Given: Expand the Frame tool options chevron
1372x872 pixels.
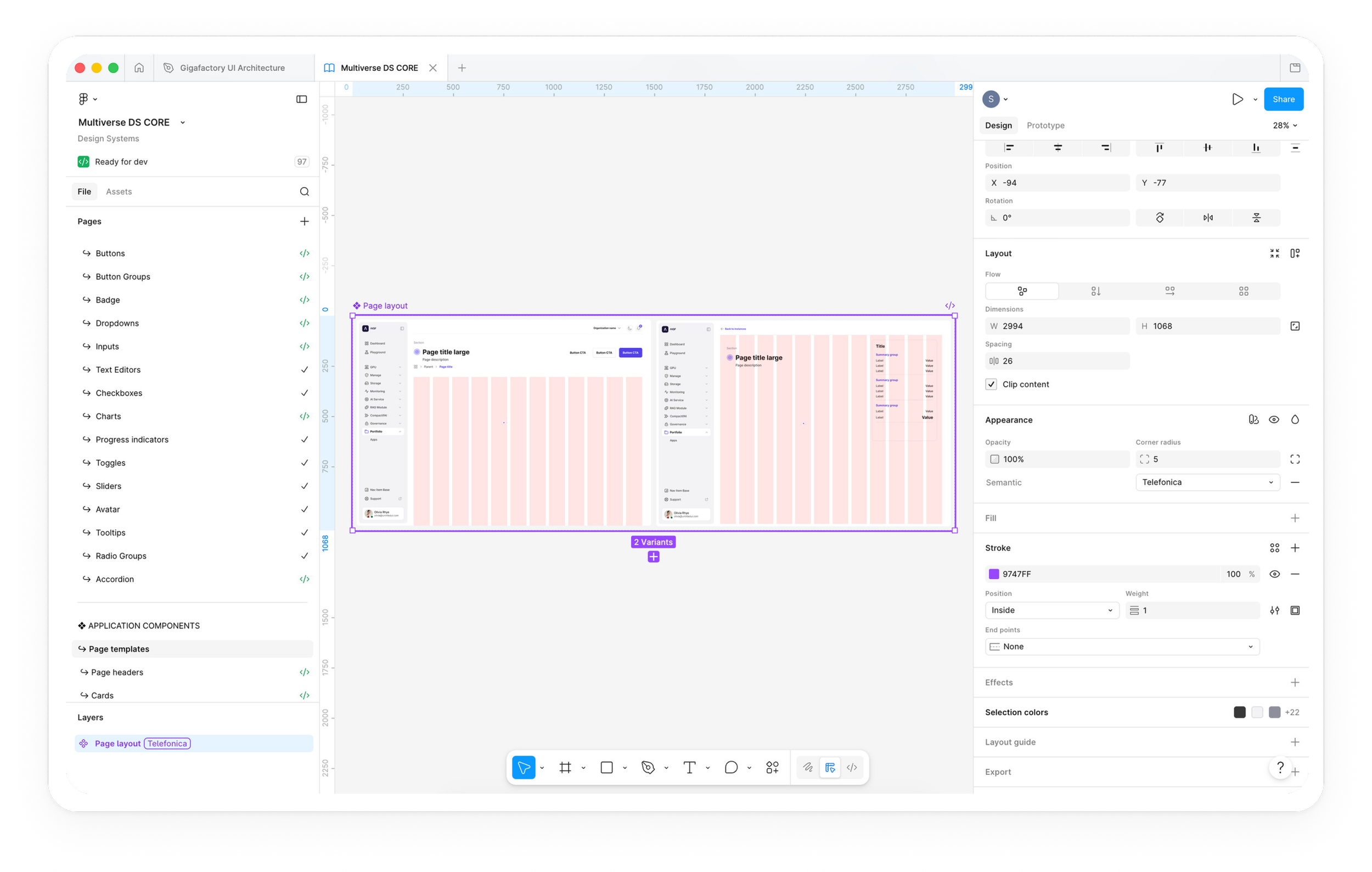Looking at the screenshot, I should (583, 768).
